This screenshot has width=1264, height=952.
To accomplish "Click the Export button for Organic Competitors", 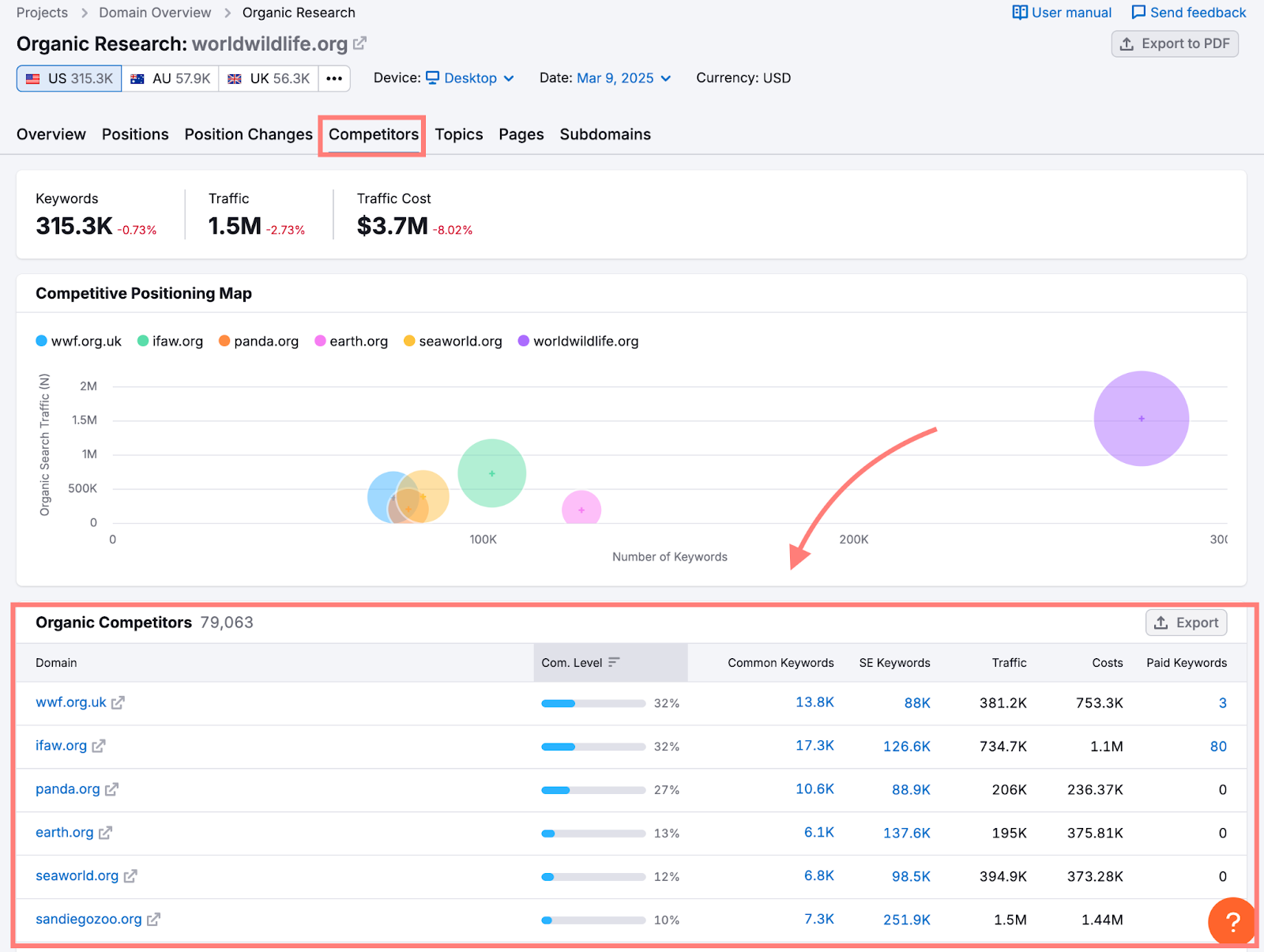I will tap(1186, 623).
